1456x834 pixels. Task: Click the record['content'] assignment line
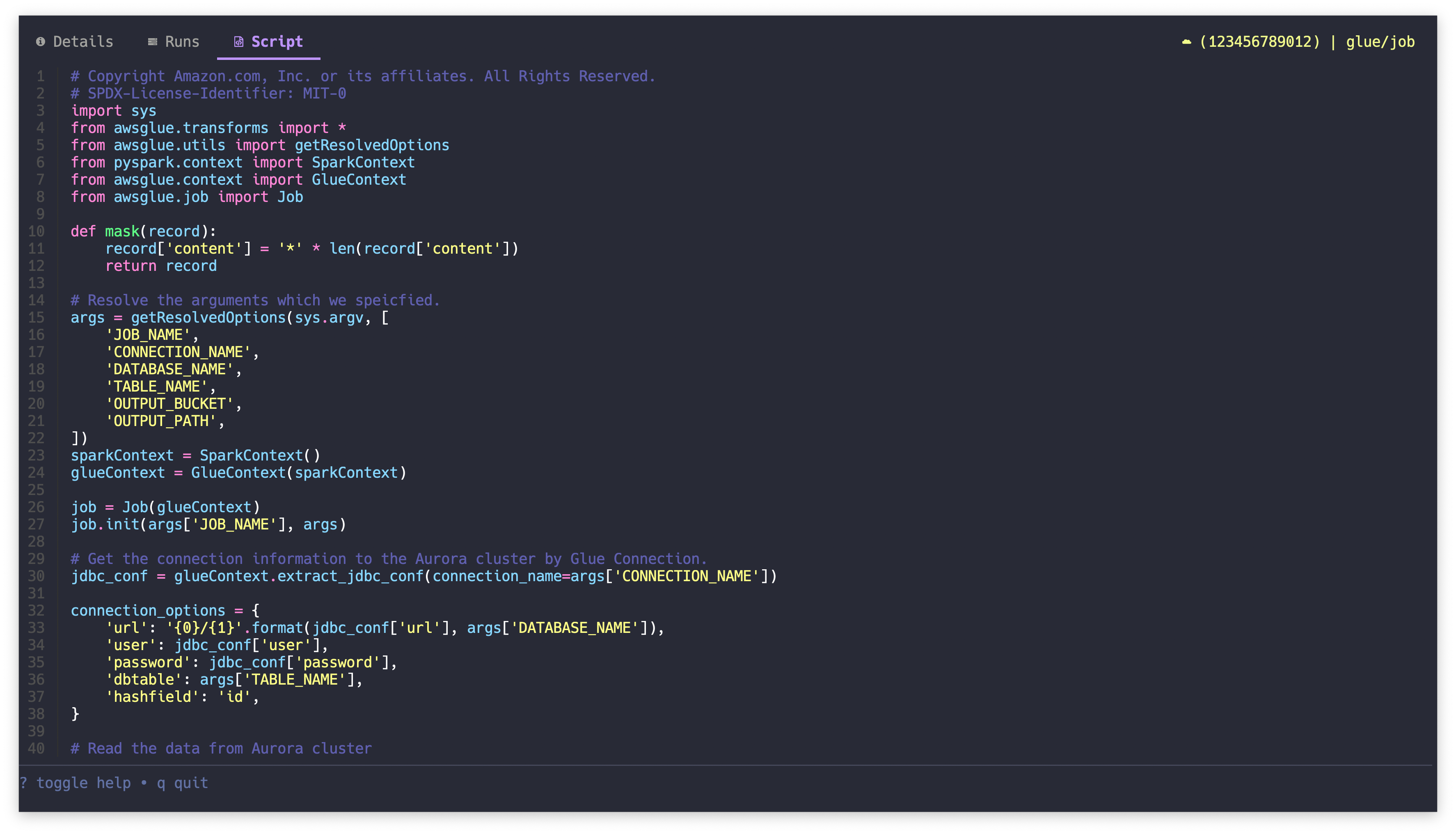coord(312,249)
